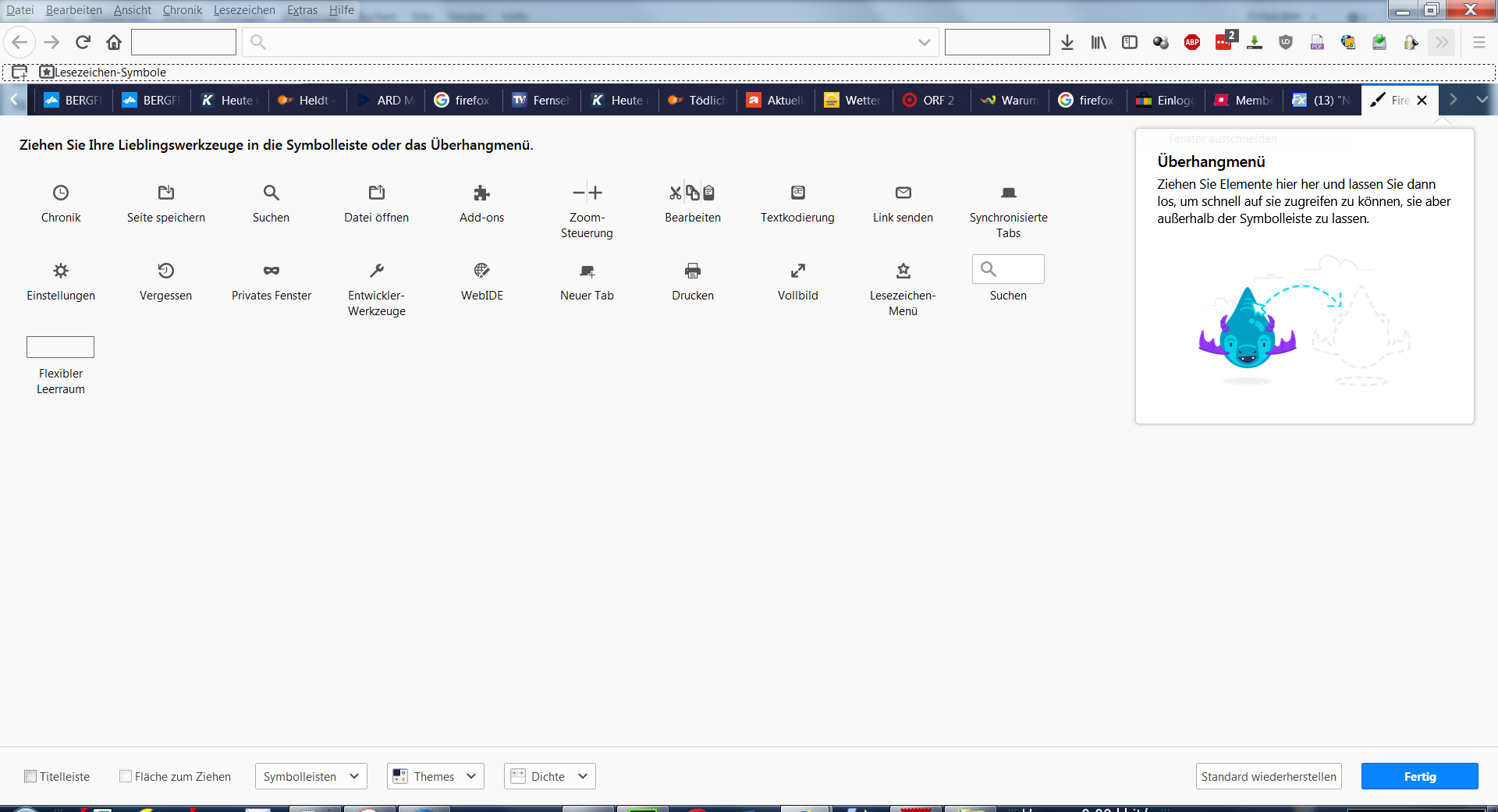Click the Back arrow button

[20, 42]
